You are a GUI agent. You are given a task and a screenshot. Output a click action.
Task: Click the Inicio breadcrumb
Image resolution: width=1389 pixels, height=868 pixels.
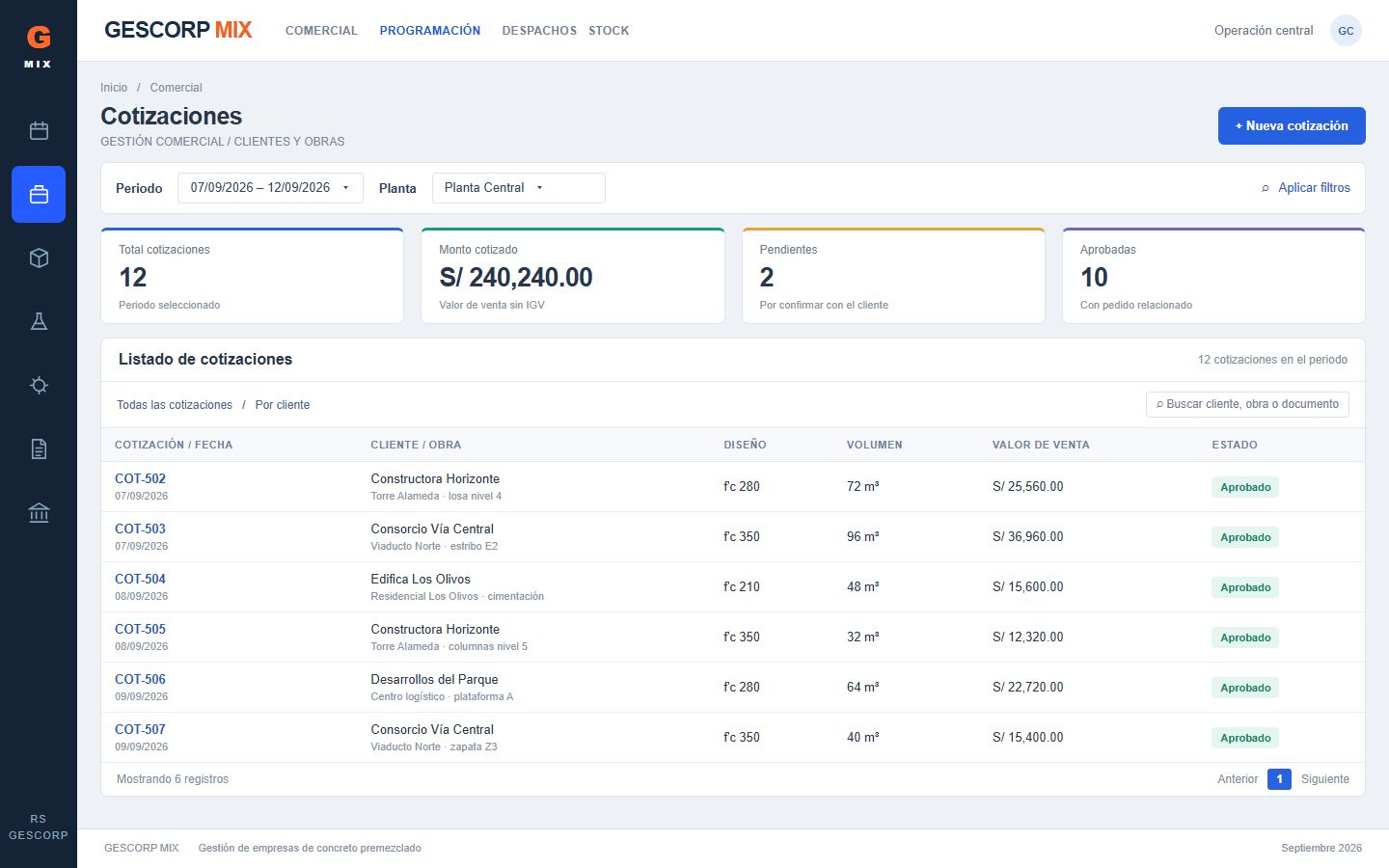(114, 88)
